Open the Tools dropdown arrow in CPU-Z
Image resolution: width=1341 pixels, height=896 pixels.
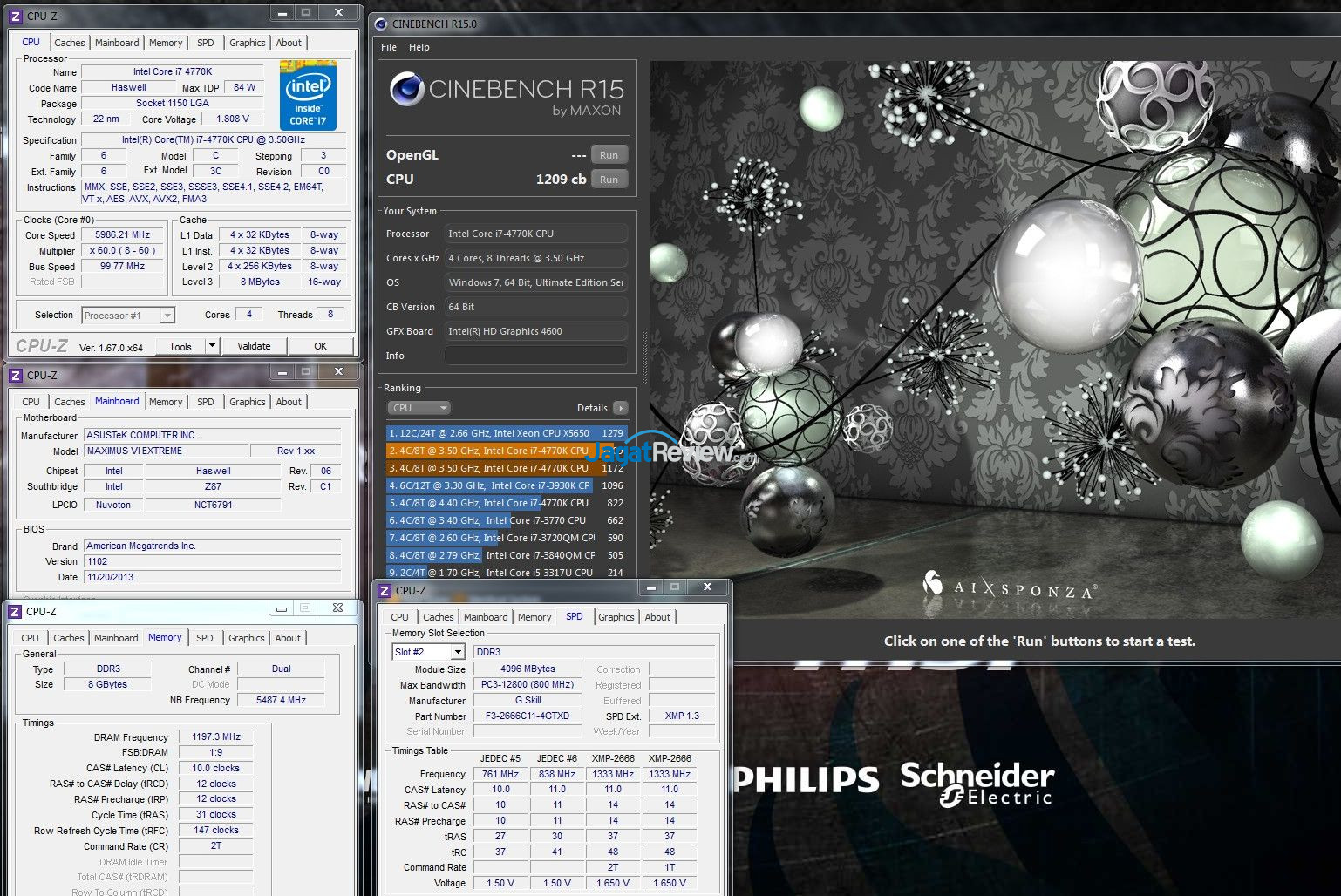pyautogui.click(x=211, y=346)
